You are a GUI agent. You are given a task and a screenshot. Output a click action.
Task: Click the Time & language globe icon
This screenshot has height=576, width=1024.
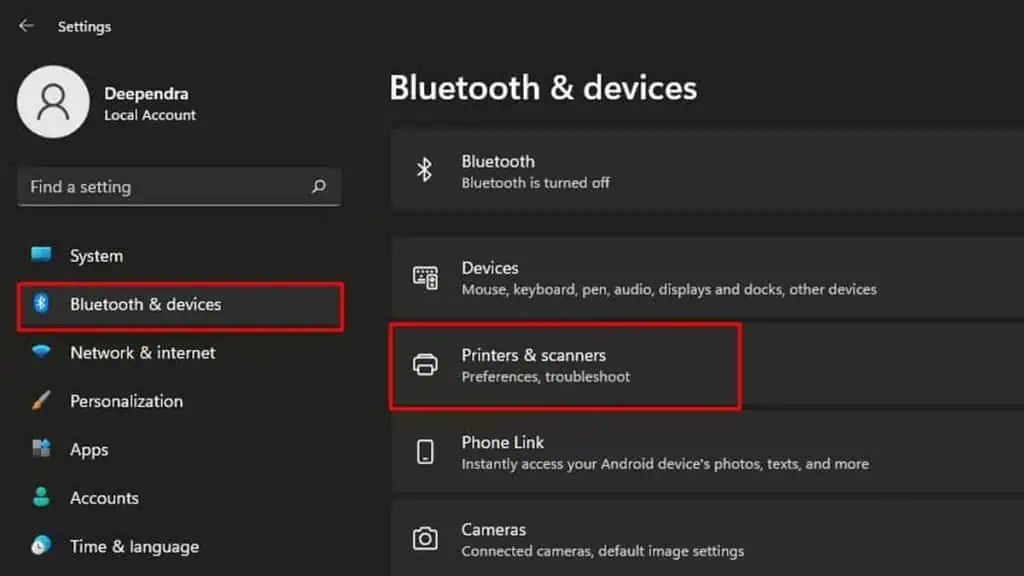pos(41,545)
